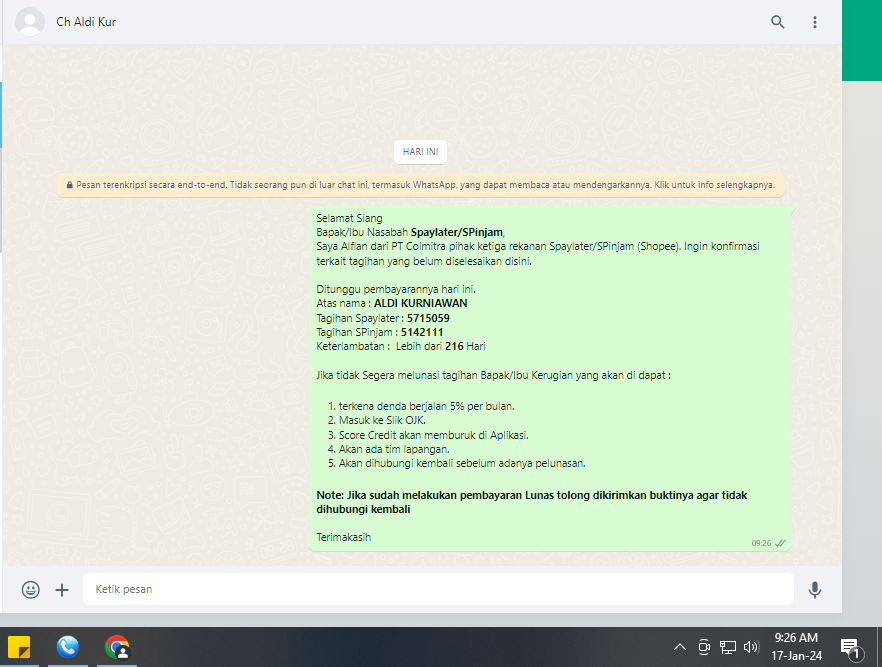Check double-tick status on the 09:26 message
Screen dimensions: 882x667
coord(780,543)
